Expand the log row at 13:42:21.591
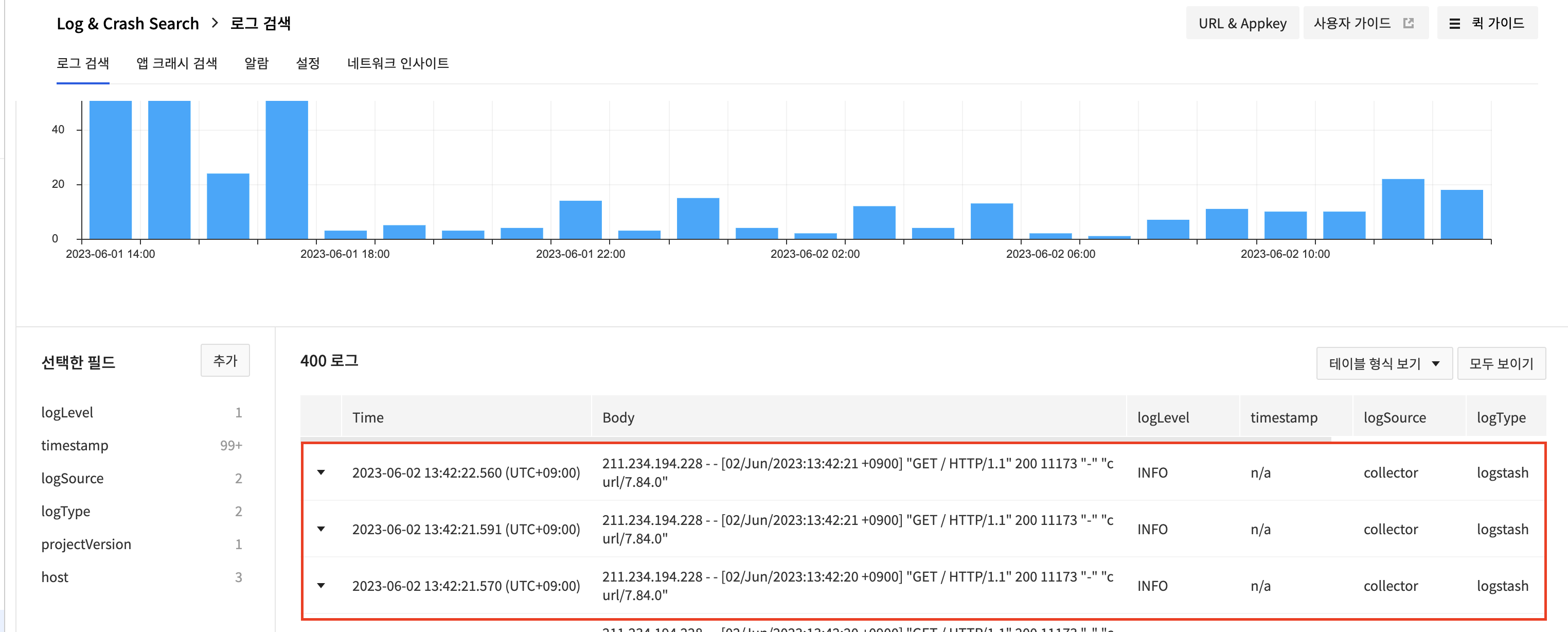The image size is (1568, 632). click(321, 529)
